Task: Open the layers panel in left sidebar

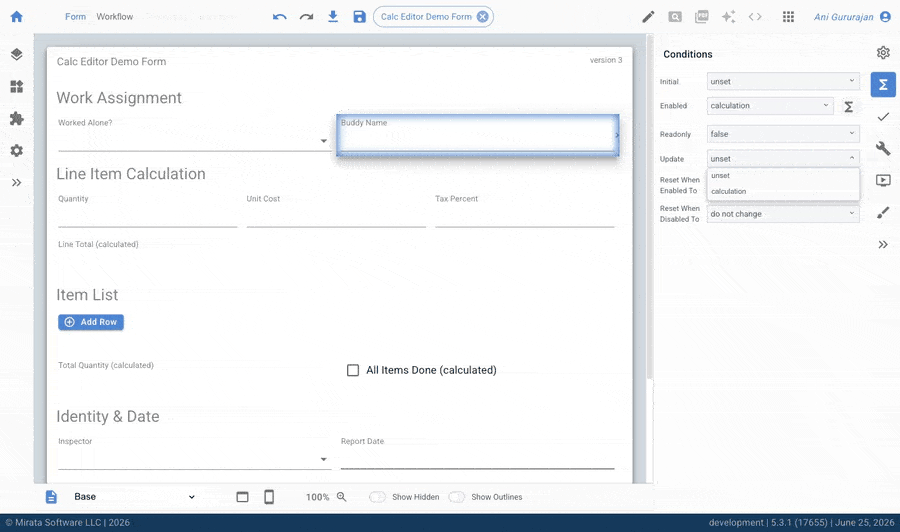Action: click(17, 55)
